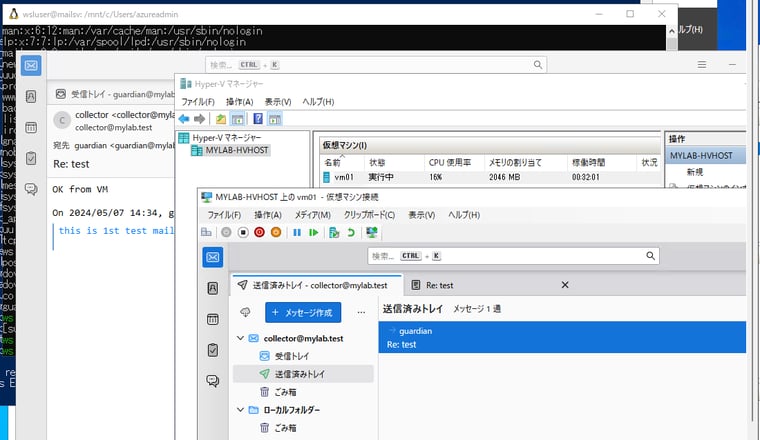
Task: Toggle the console tree pane icon in Hyper-V Manager
Action: [238, 119]
